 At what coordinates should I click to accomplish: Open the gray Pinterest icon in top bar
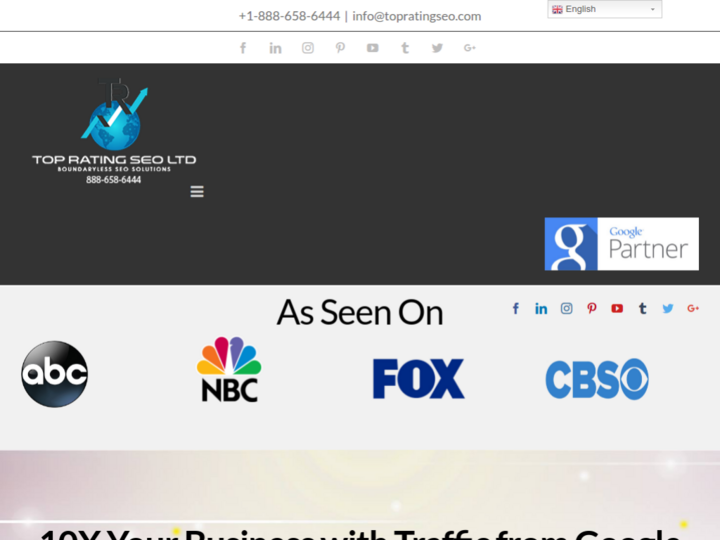pyautogui.click(x=340, y=48)
